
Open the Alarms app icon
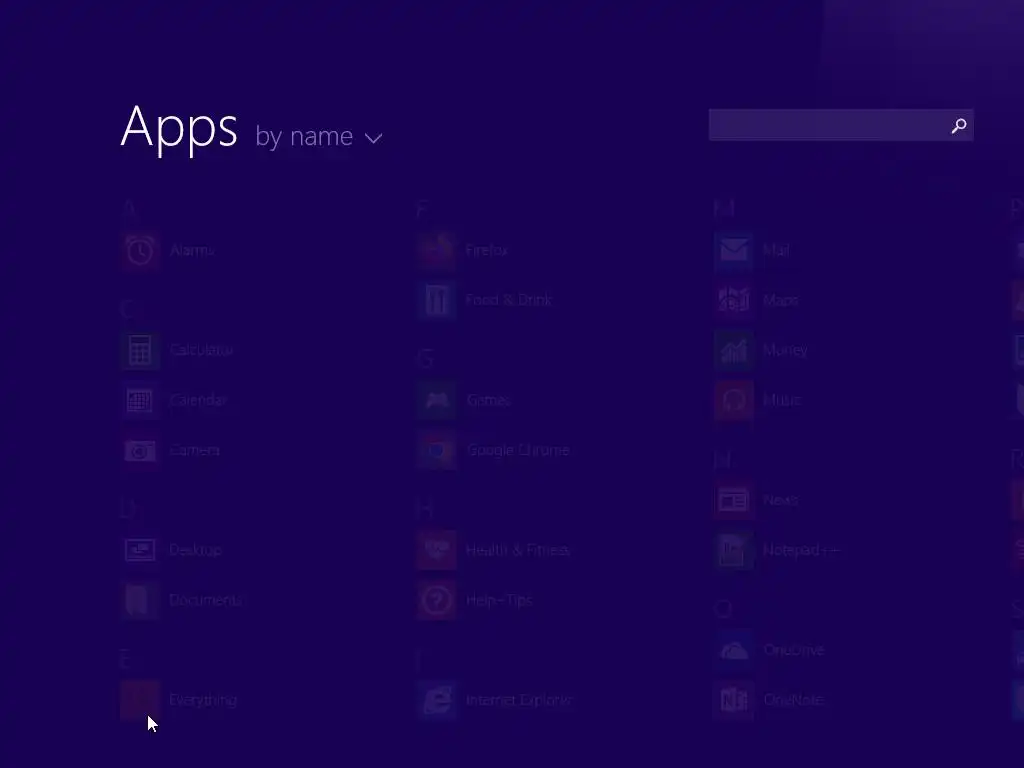140,251
